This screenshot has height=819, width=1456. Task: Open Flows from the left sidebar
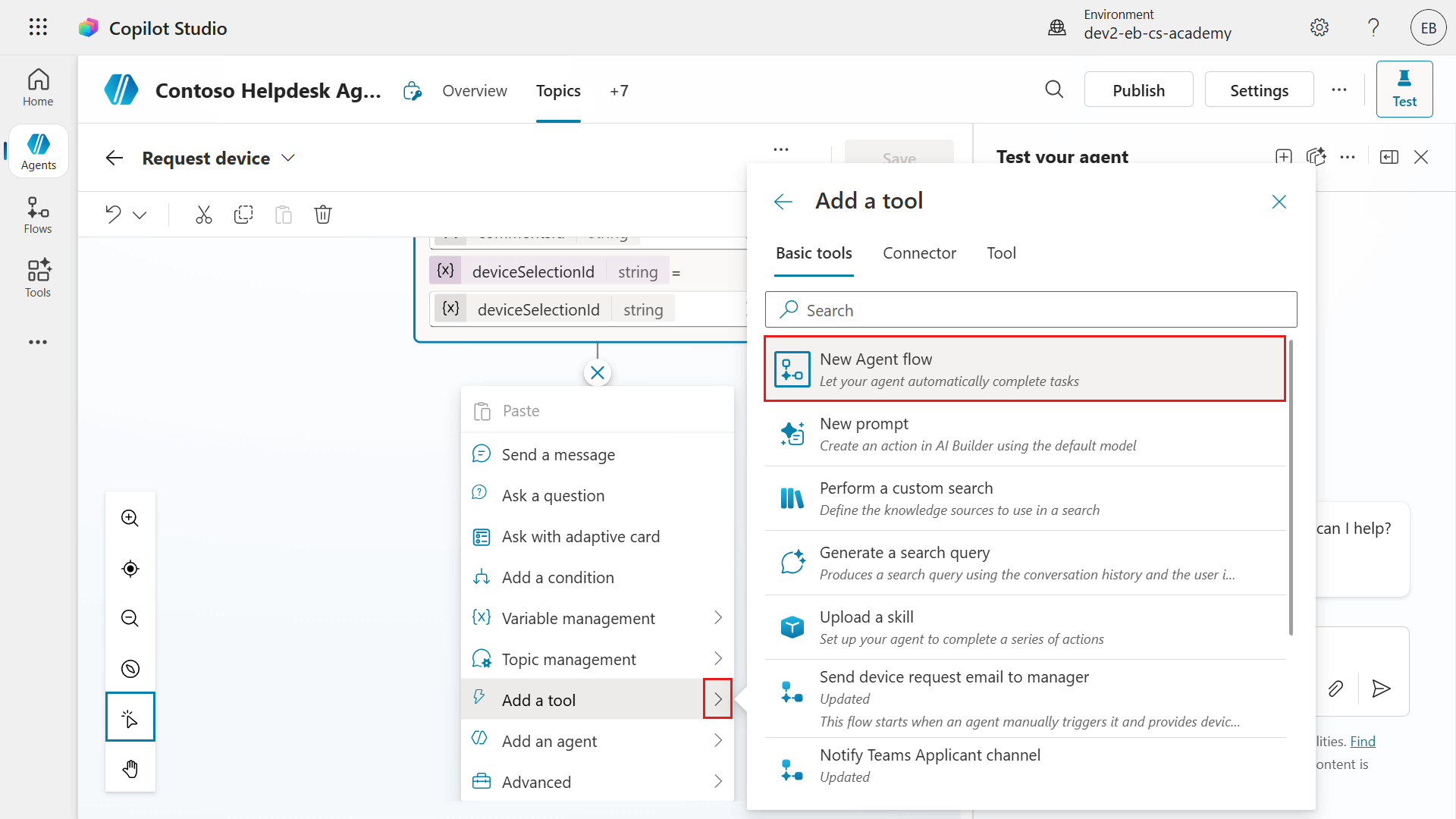point(38,215)
